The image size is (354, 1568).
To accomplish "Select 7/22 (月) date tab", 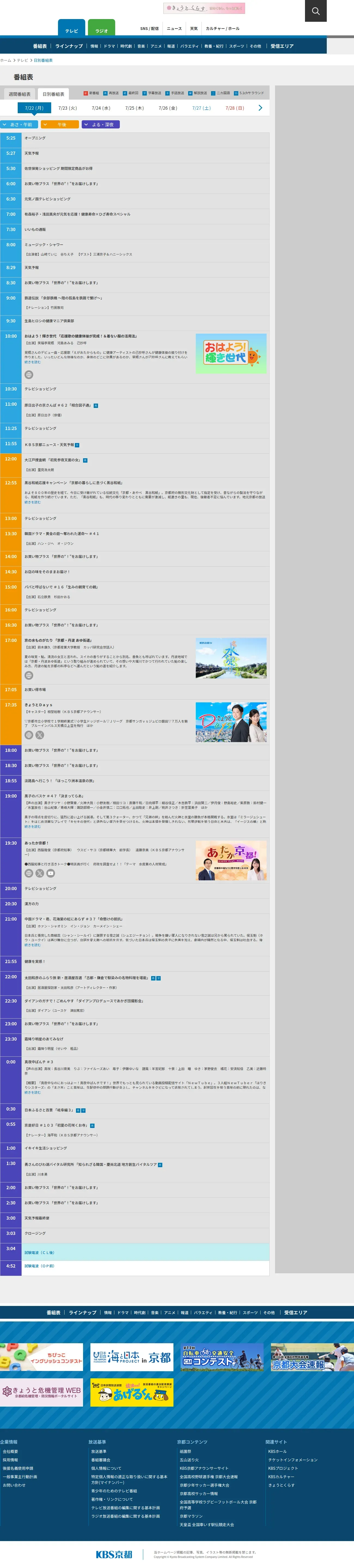I will pos(34,108).
